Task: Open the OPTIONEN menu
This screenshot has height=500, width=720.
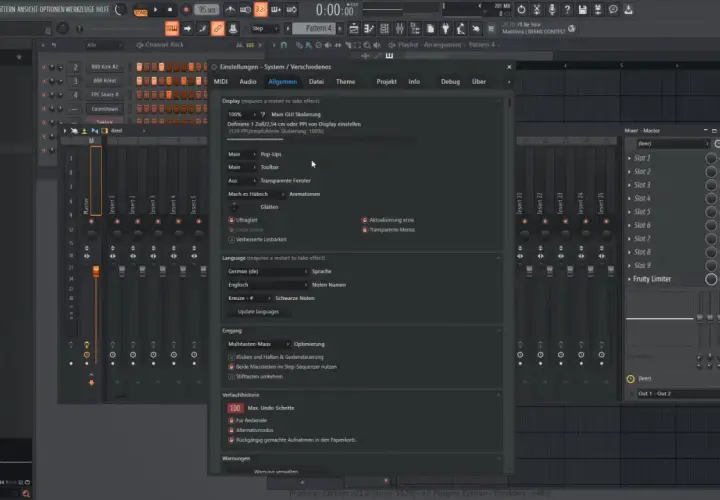Action: click(52, 9)
